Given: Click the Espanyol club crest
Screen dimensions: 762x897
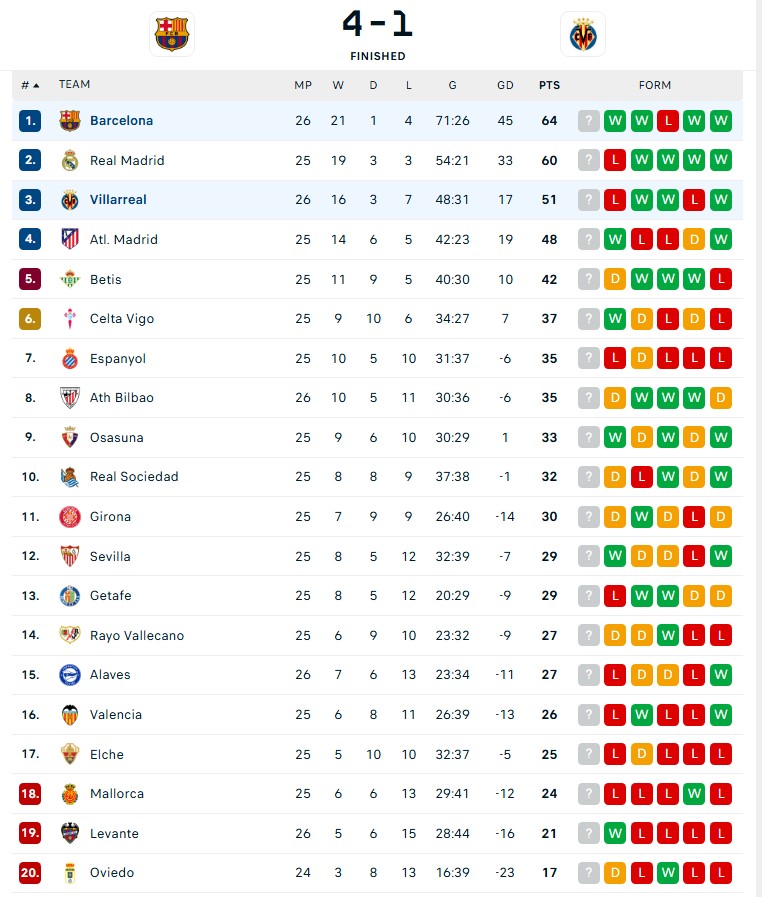Looking at the screenshot, I should 69,358.
